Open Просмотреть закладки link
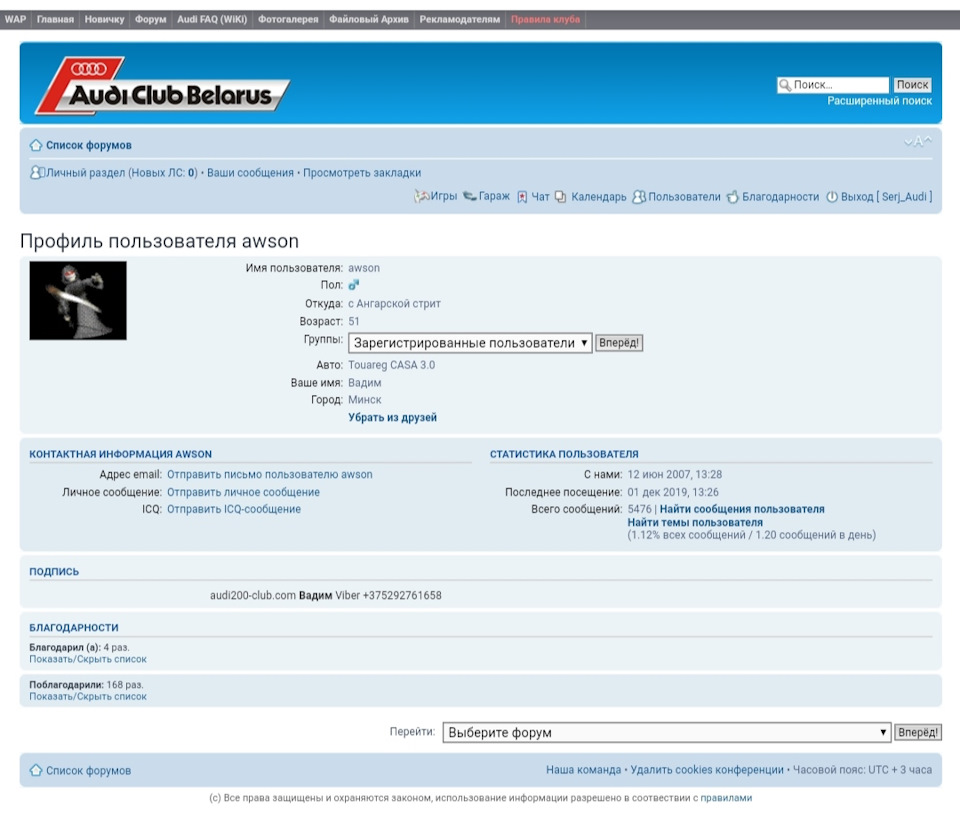This screenshot has width=960, height=823. 362,173
